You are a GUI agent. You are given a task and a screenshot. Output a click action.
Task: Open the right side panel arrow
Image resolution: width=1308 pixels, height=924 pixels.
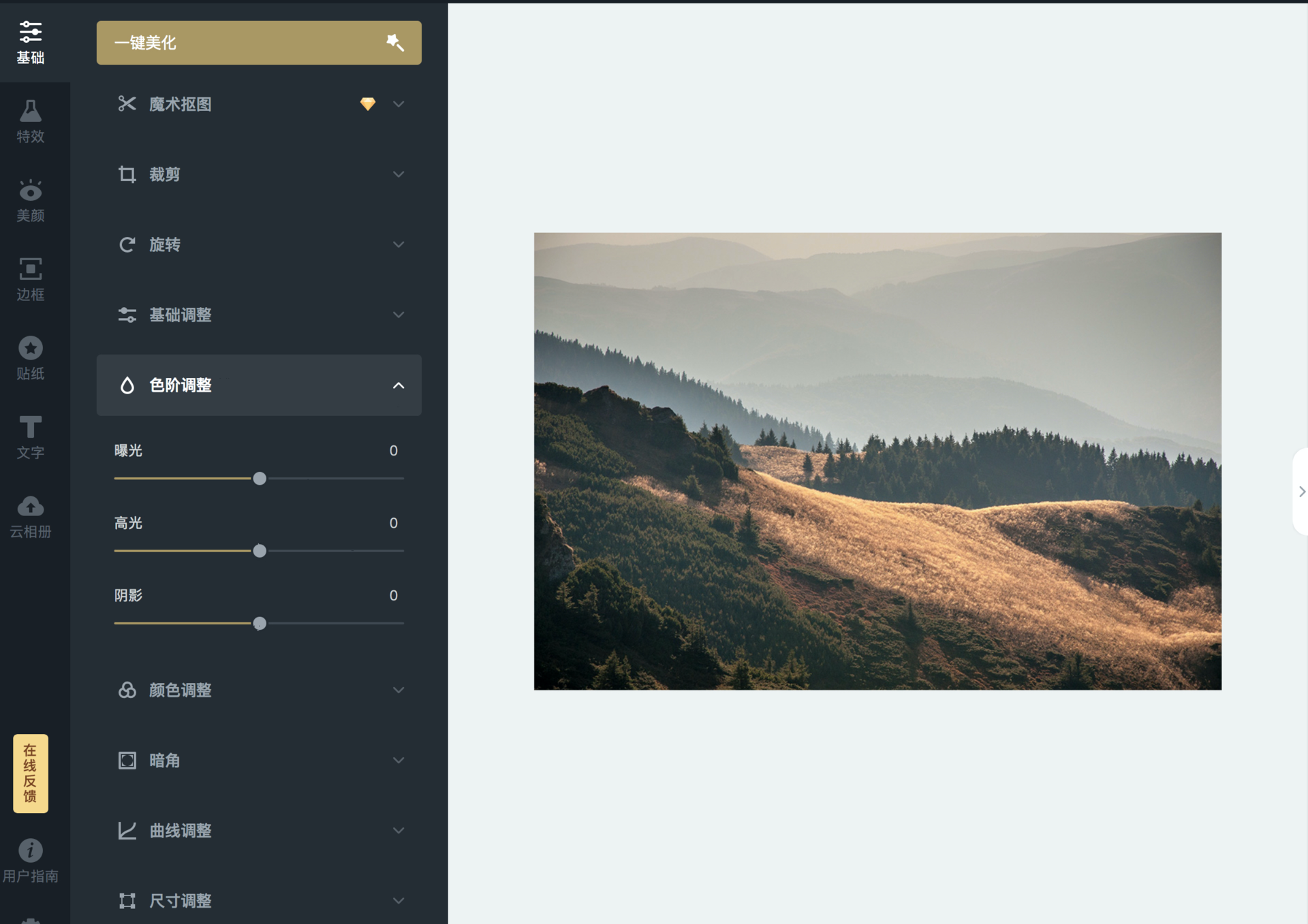pos(1301,492)
